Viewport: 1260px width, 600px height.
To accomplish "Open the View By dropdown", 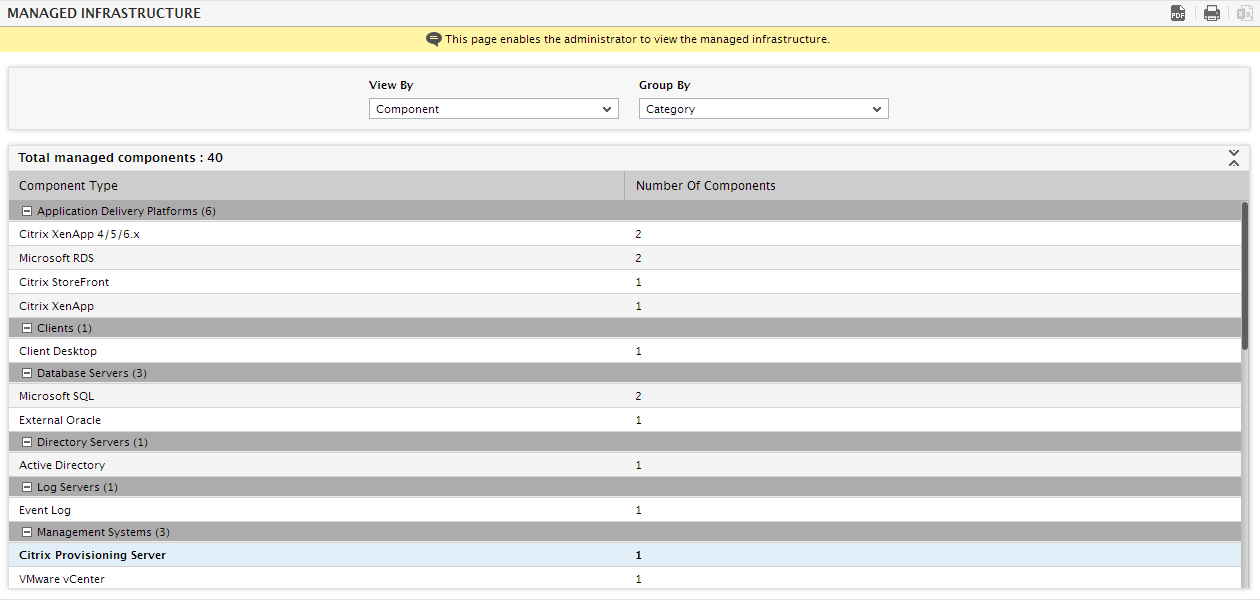I will pos(494,109).
